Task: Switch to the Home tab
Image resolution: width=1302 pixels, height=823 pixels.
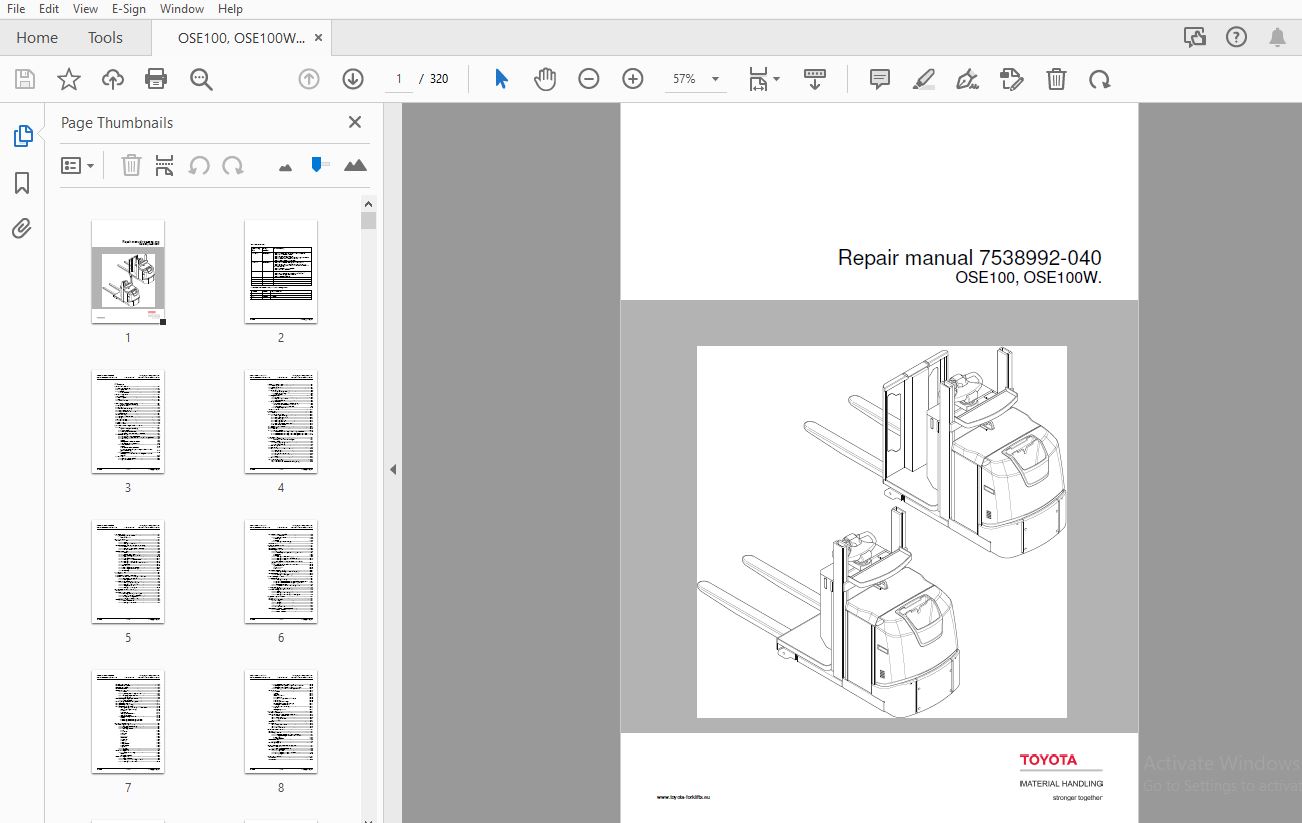Action: (37, 38)
